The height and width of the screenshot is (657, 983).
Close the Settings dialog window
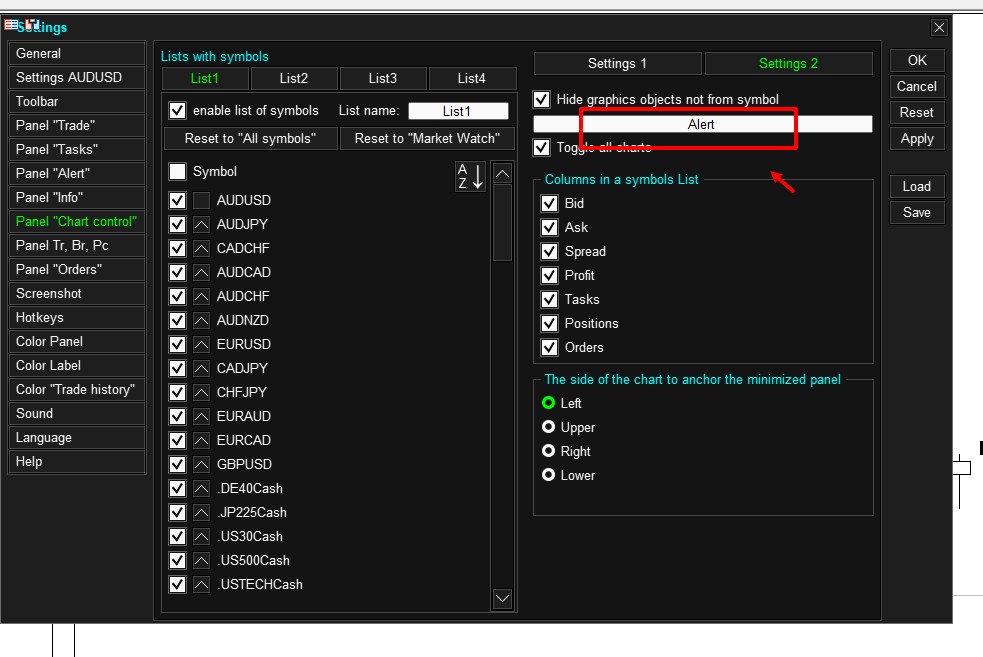(938, 28)
